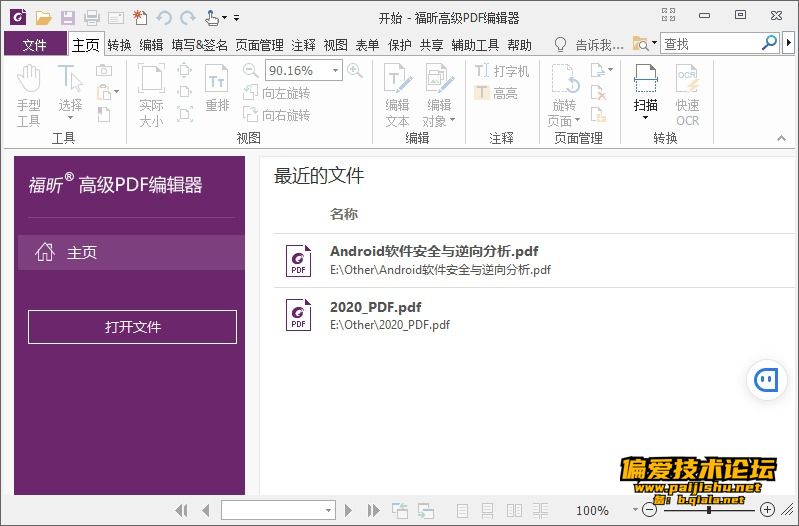Viewport: 799px width, 526px height.
Task: Click the Name (名称) column header
Action: tap(344, 214)
